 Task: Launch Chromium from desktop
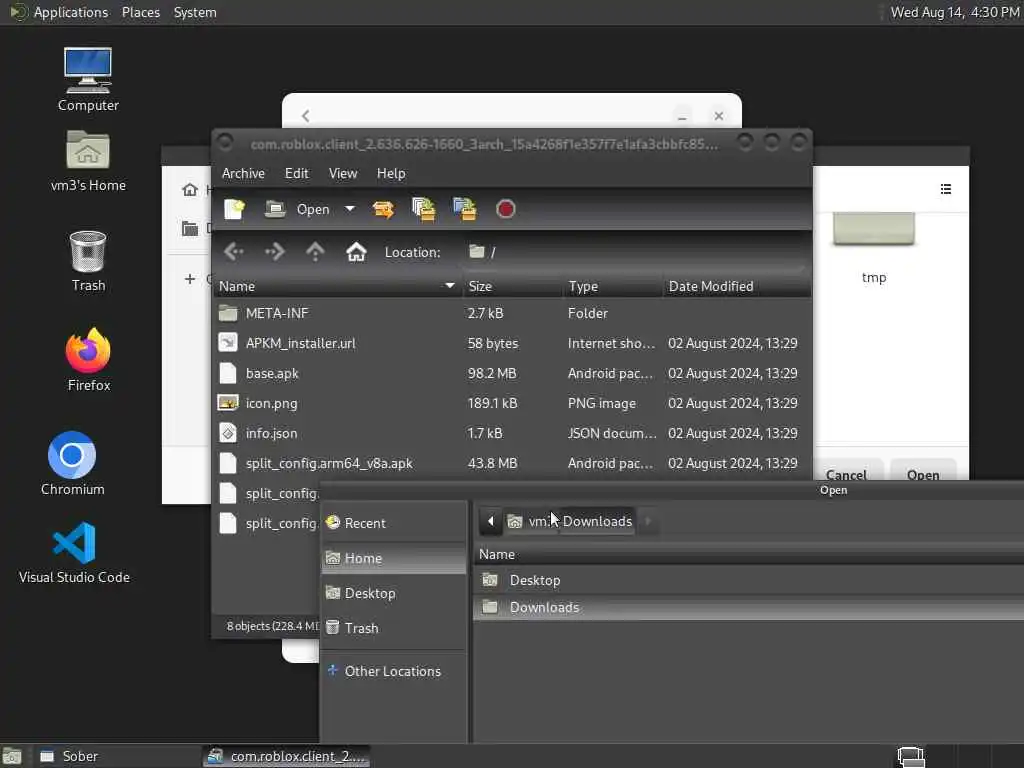point(72,464)
